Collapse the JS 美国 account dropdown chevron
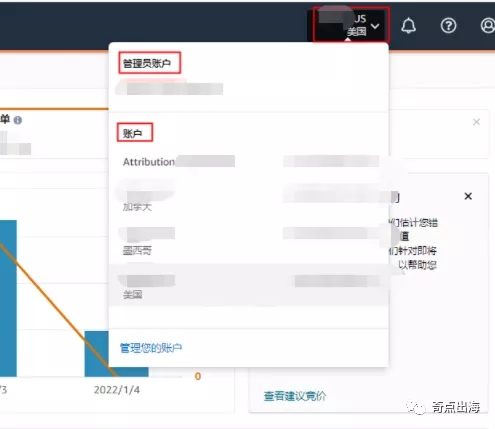This screenshot has width=495, height=429. click(x=375, y=26)
